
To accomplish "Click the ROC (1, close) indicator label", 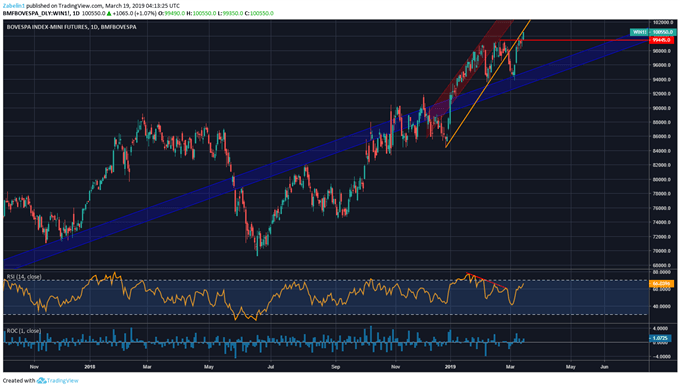I will pos(24,331).
